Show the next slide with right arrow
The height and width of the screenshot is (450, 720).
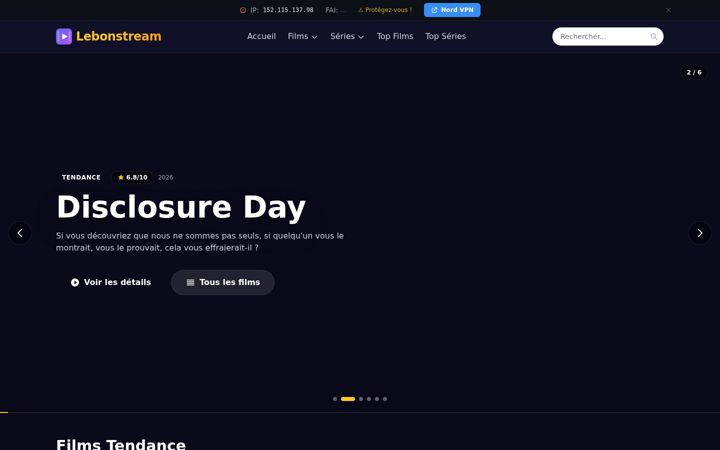click(x=700, y=233)
